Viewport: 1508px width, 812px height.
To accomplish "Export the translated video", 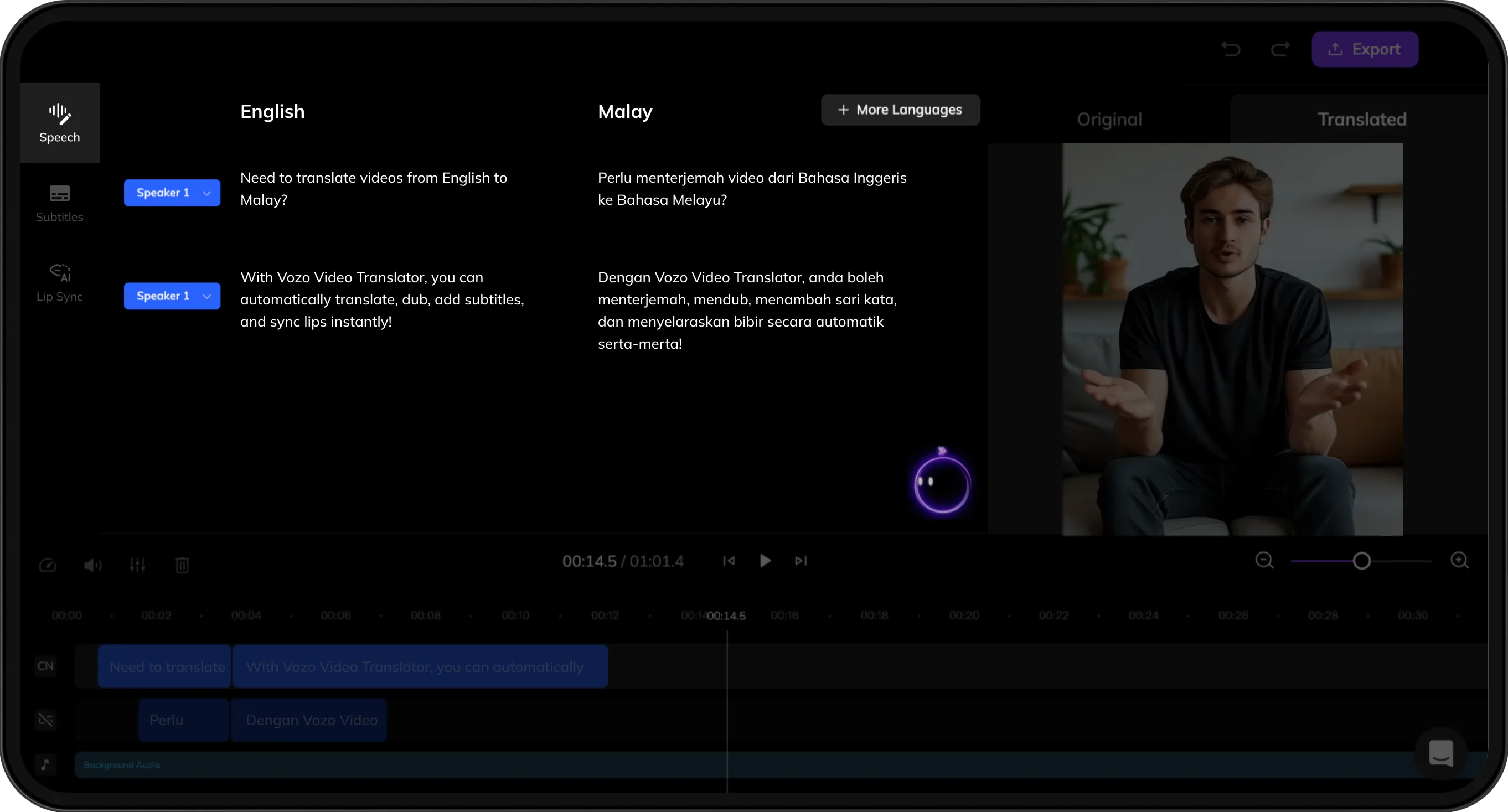I will [x=1365, y=49].
